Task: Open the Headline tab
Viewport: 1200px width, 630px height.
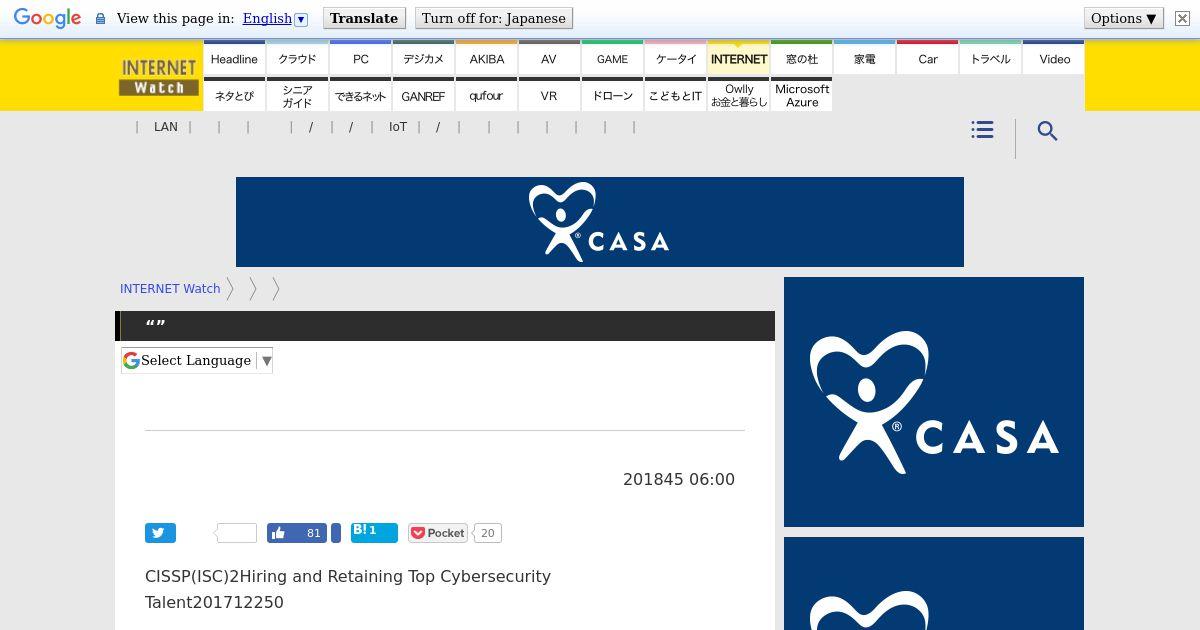Action: [x=234, y=58]
